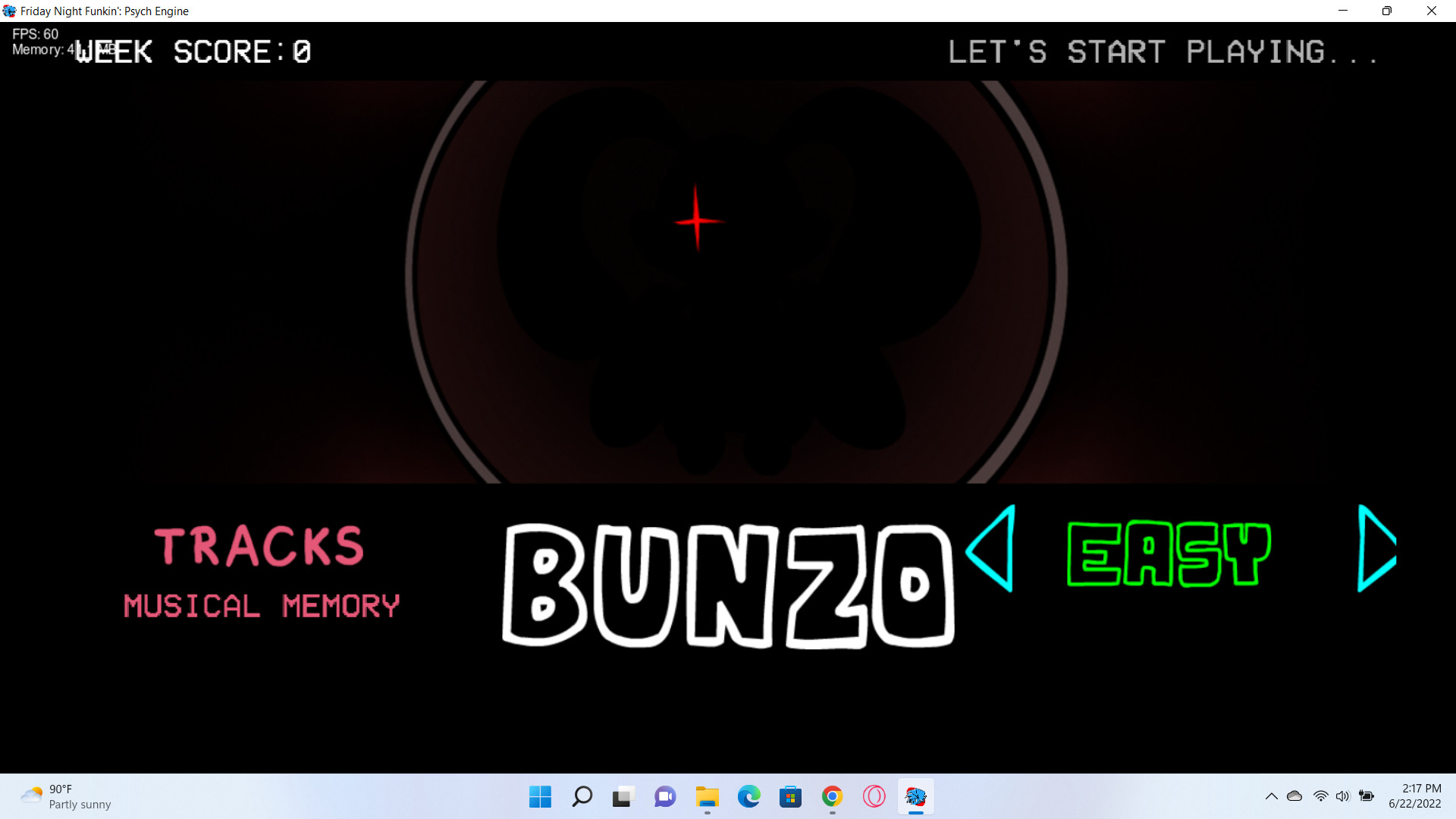Image resolution: width=1456 pixels, height=819 pixels.
Task: Choose the BUNZO week title
Action: click(x=728, y=585)
